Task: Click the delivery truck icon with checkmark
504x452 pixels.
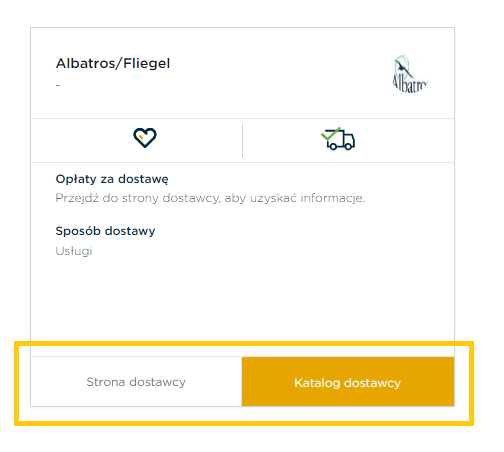Action: coord(338,139)
